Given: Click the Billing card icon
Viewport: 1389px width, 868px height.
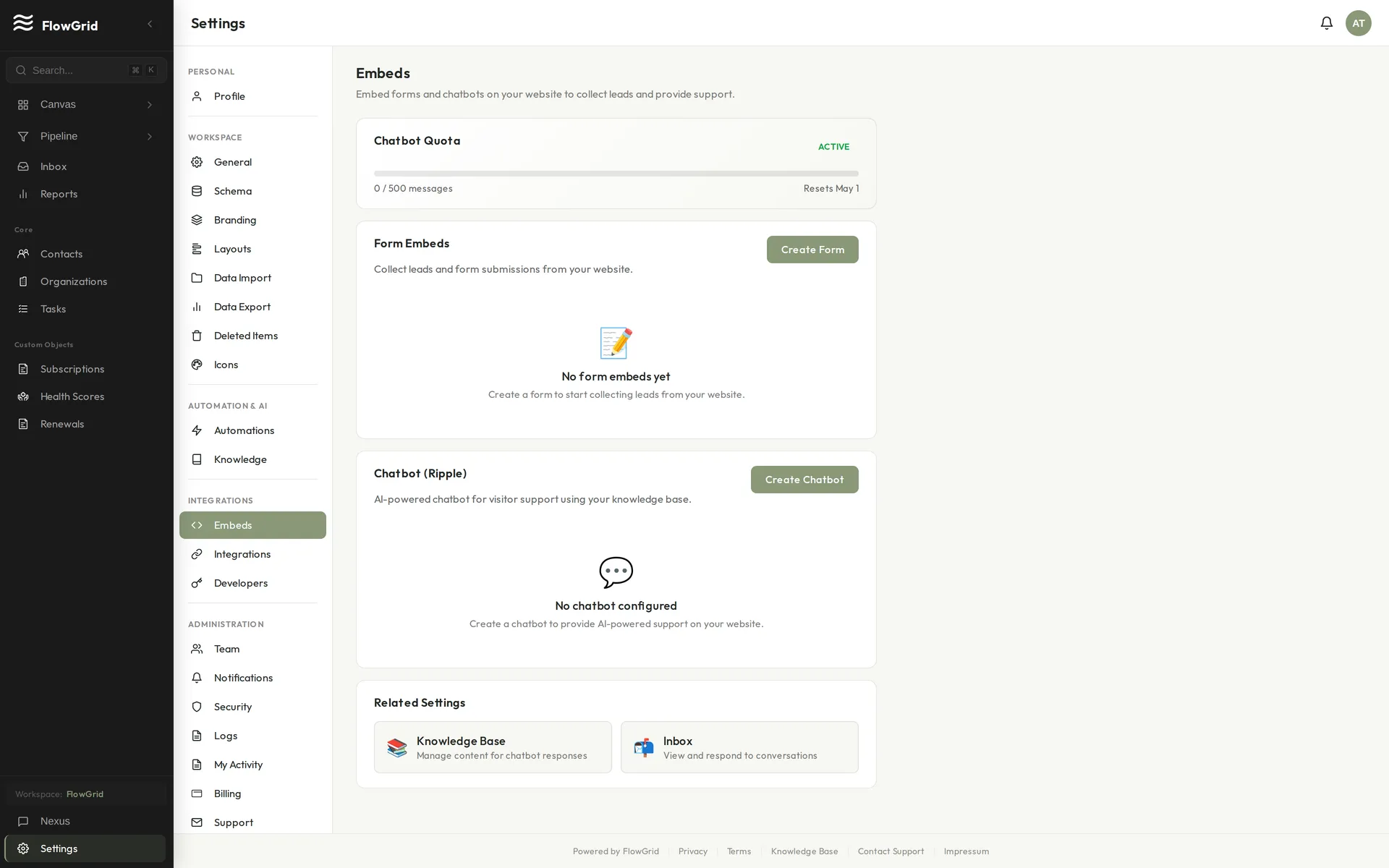Looking at the screenshot, I should click(197, 793).
